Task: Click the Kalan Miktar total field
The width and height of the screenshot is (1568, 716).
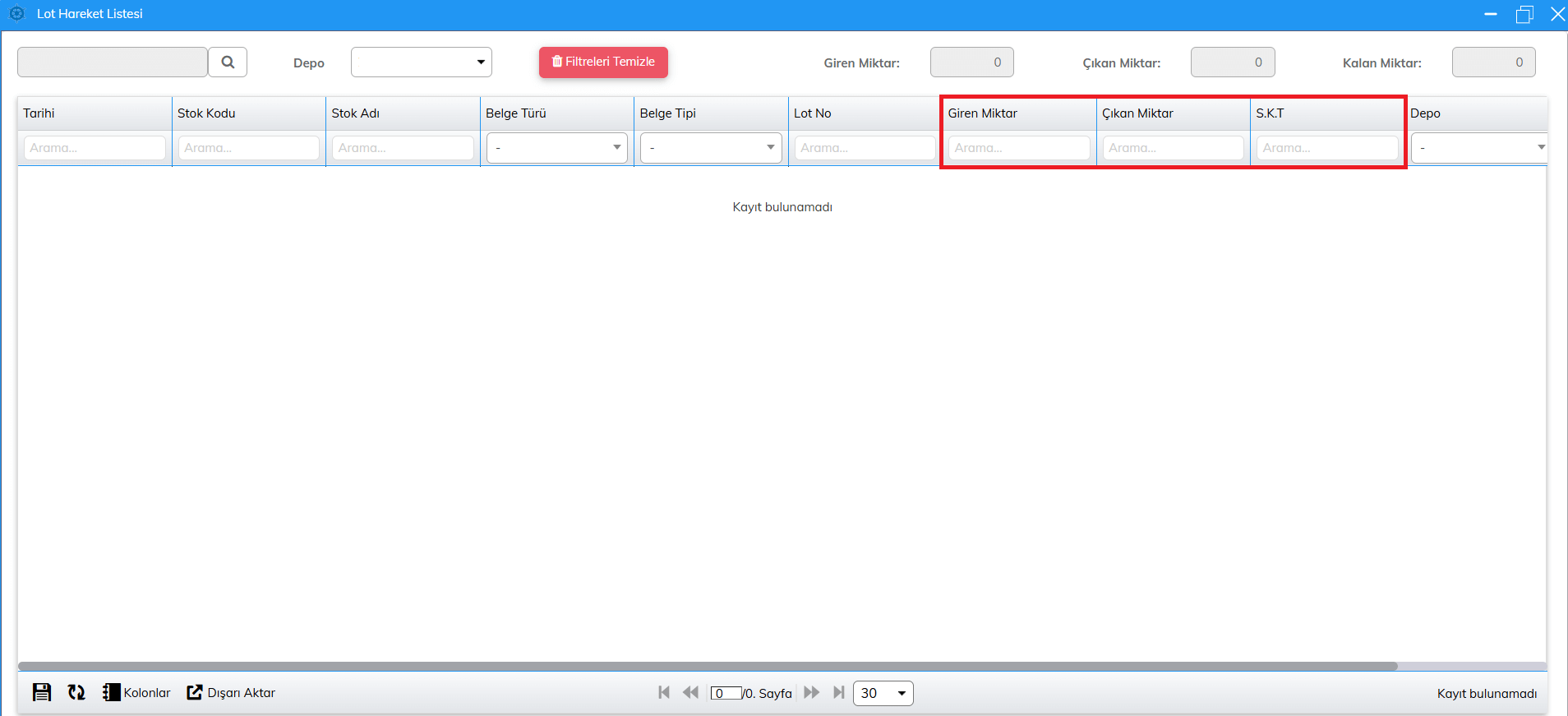Action: (1494, 62)
